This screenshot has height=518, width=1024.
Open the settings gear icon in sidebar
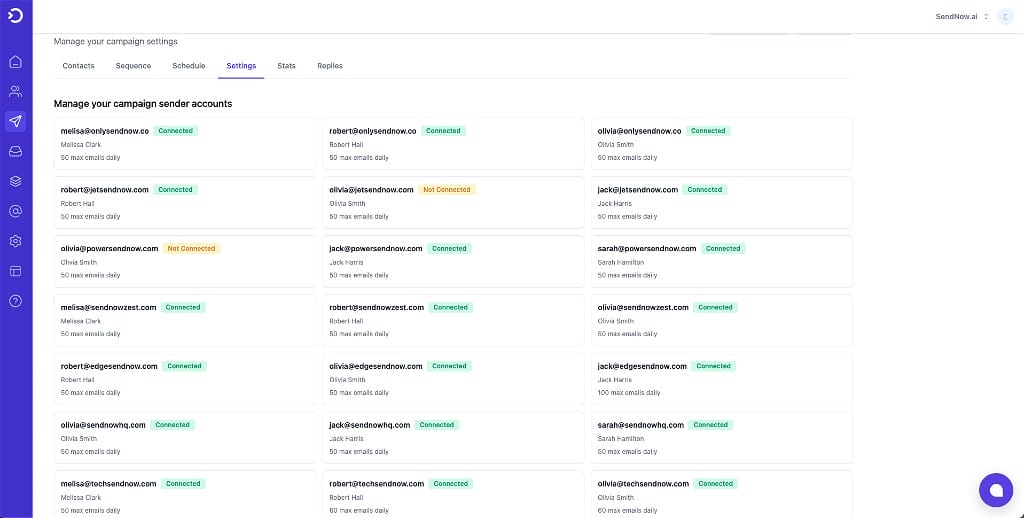16,241
